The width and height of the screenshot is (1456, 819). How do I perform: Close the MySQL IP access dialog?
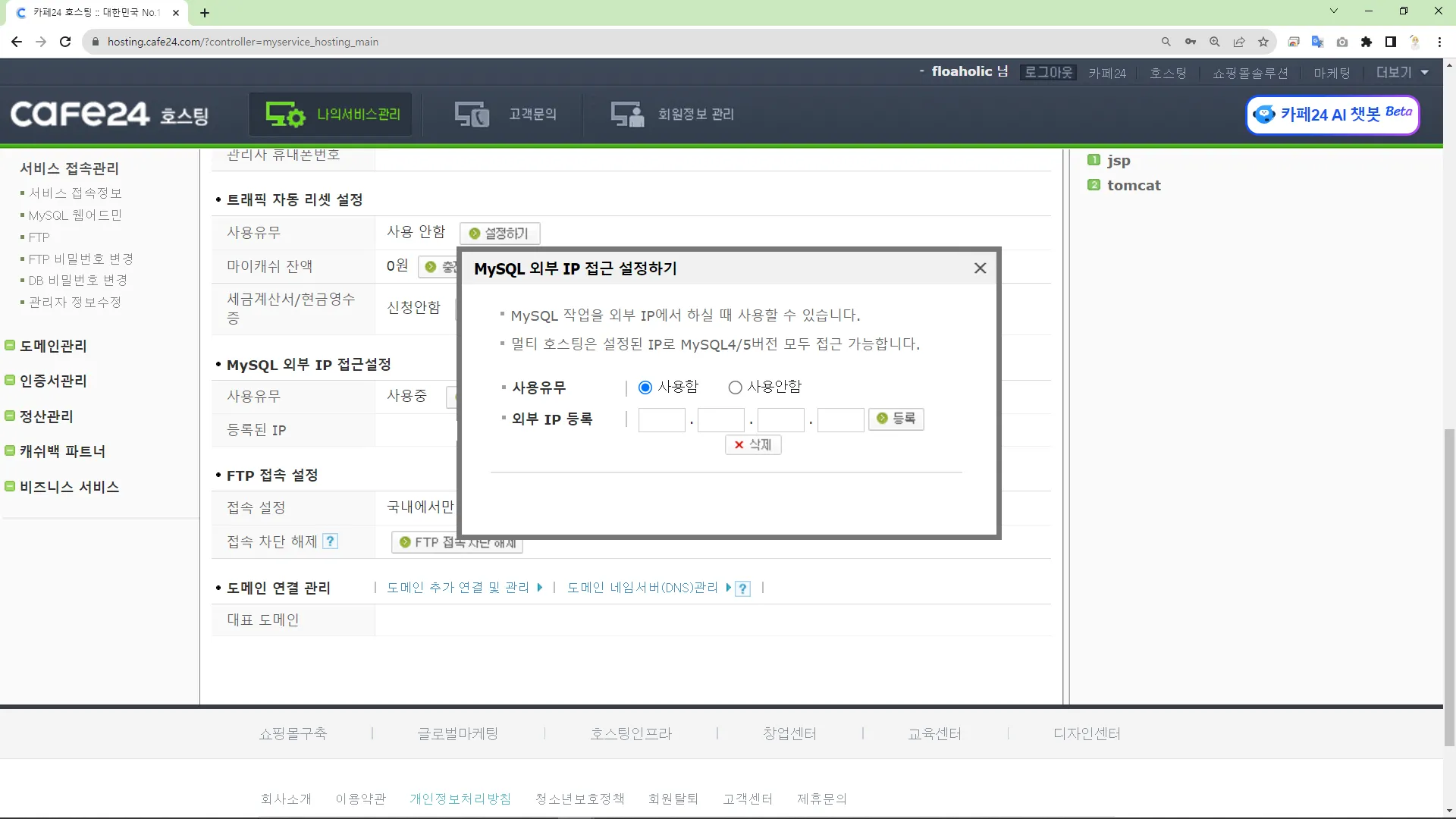(x=980, y=268)
